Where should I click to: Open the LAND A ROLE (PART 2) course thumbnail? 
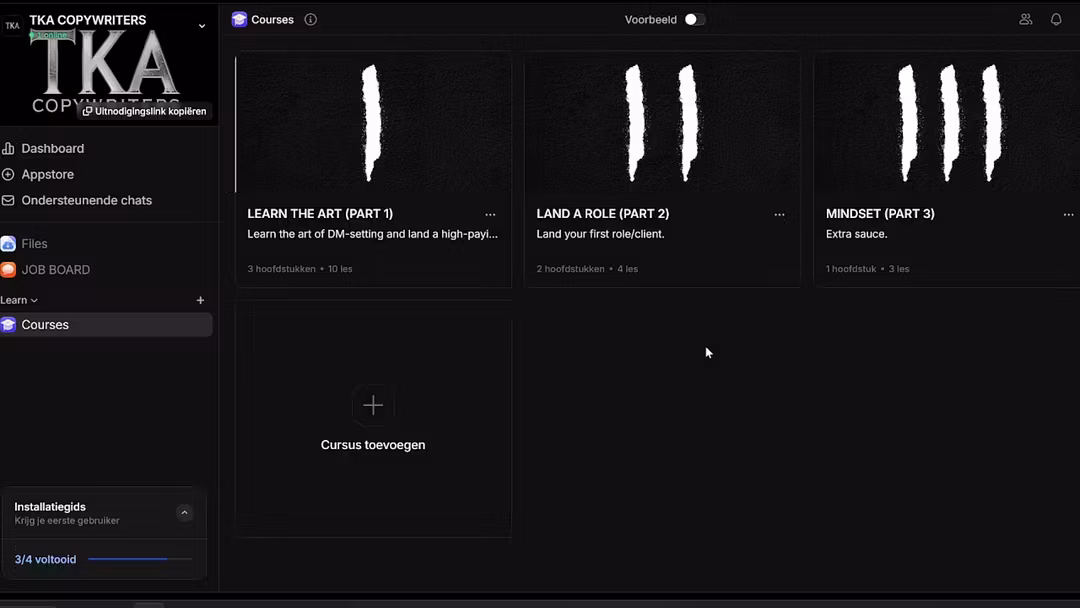click(661, 122)
